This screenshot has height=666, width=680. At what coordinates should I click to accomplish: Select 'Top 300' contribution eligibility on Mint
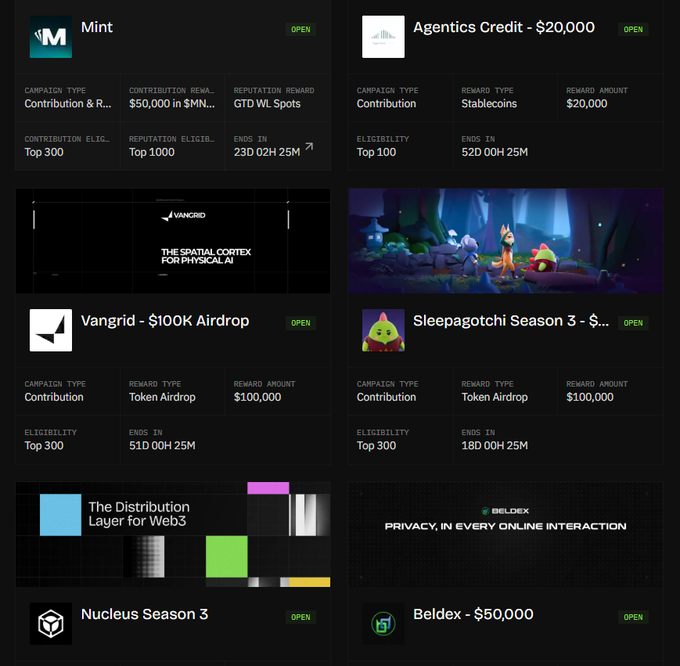pos(44,152)
